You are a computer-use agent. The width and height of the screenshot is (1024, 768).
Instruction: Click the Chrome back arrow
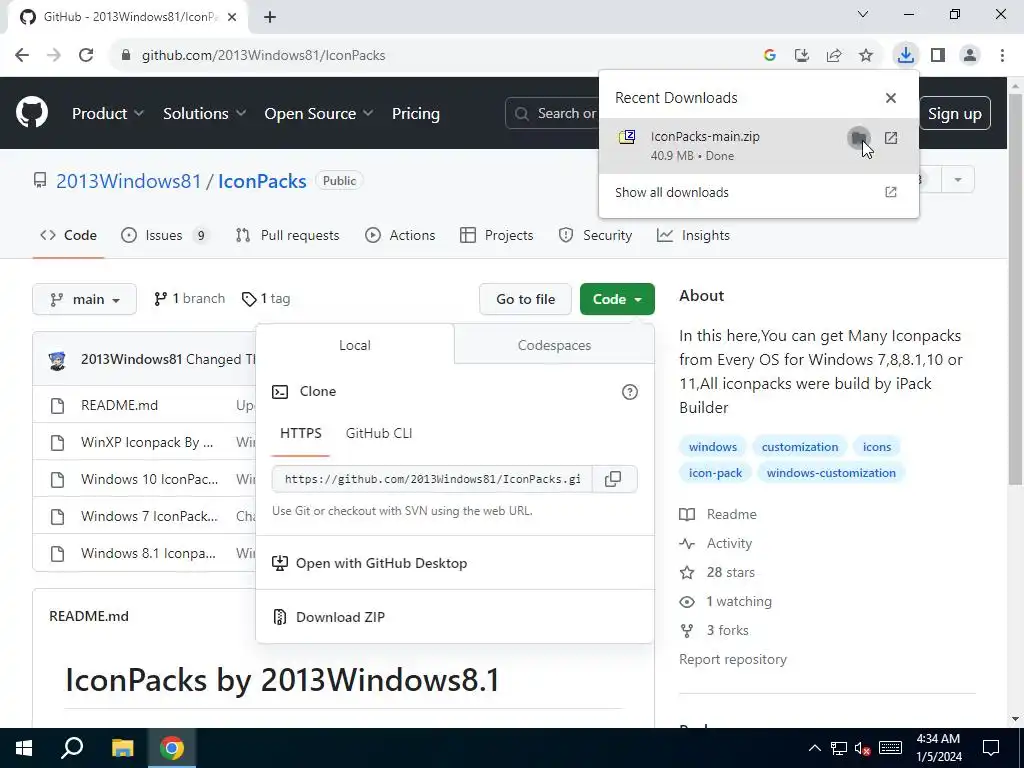pyautogui.click(x=22, y=56)
